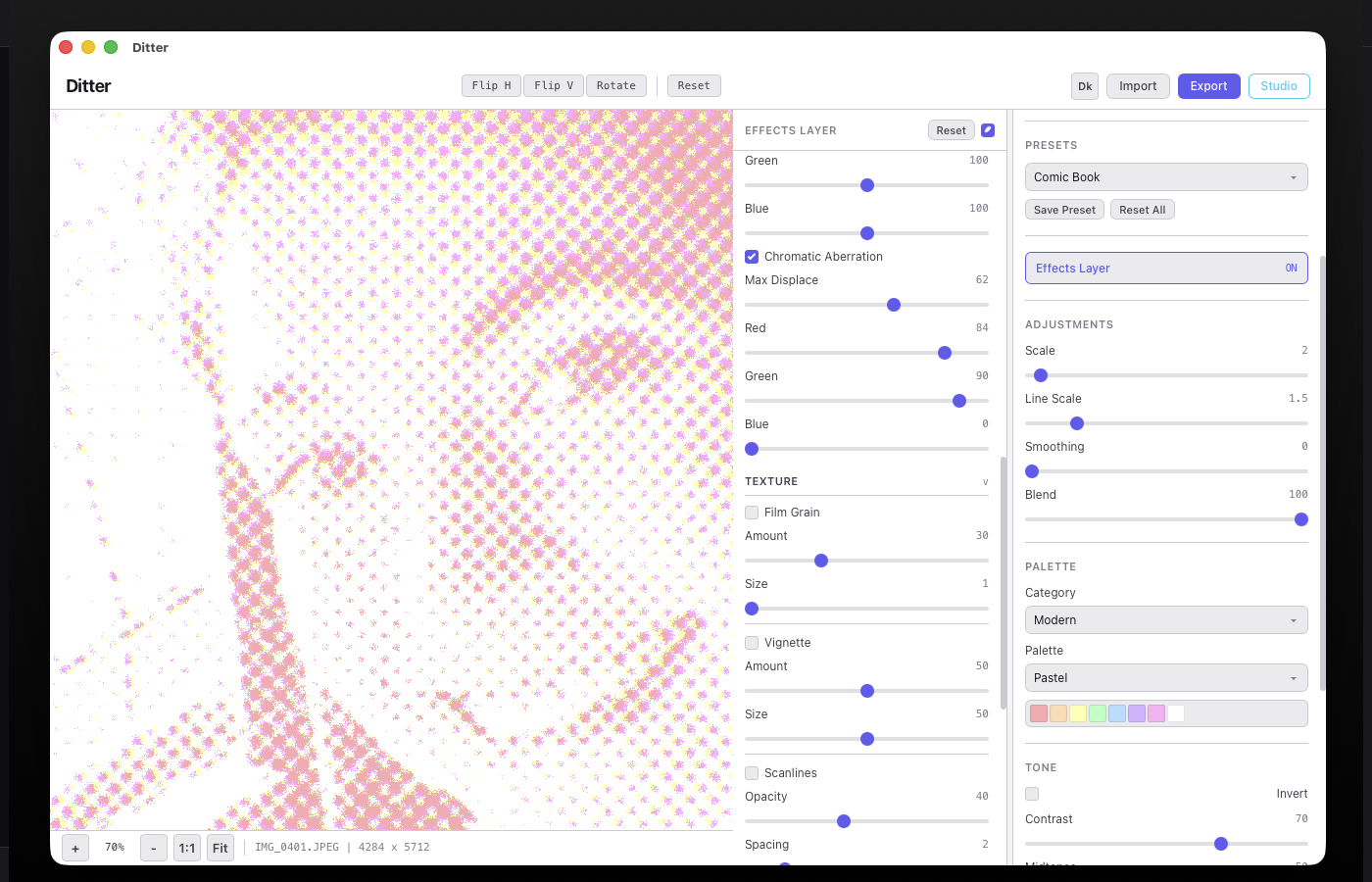
Task: Zoom out using the minus icon
Action: (153, 847)
